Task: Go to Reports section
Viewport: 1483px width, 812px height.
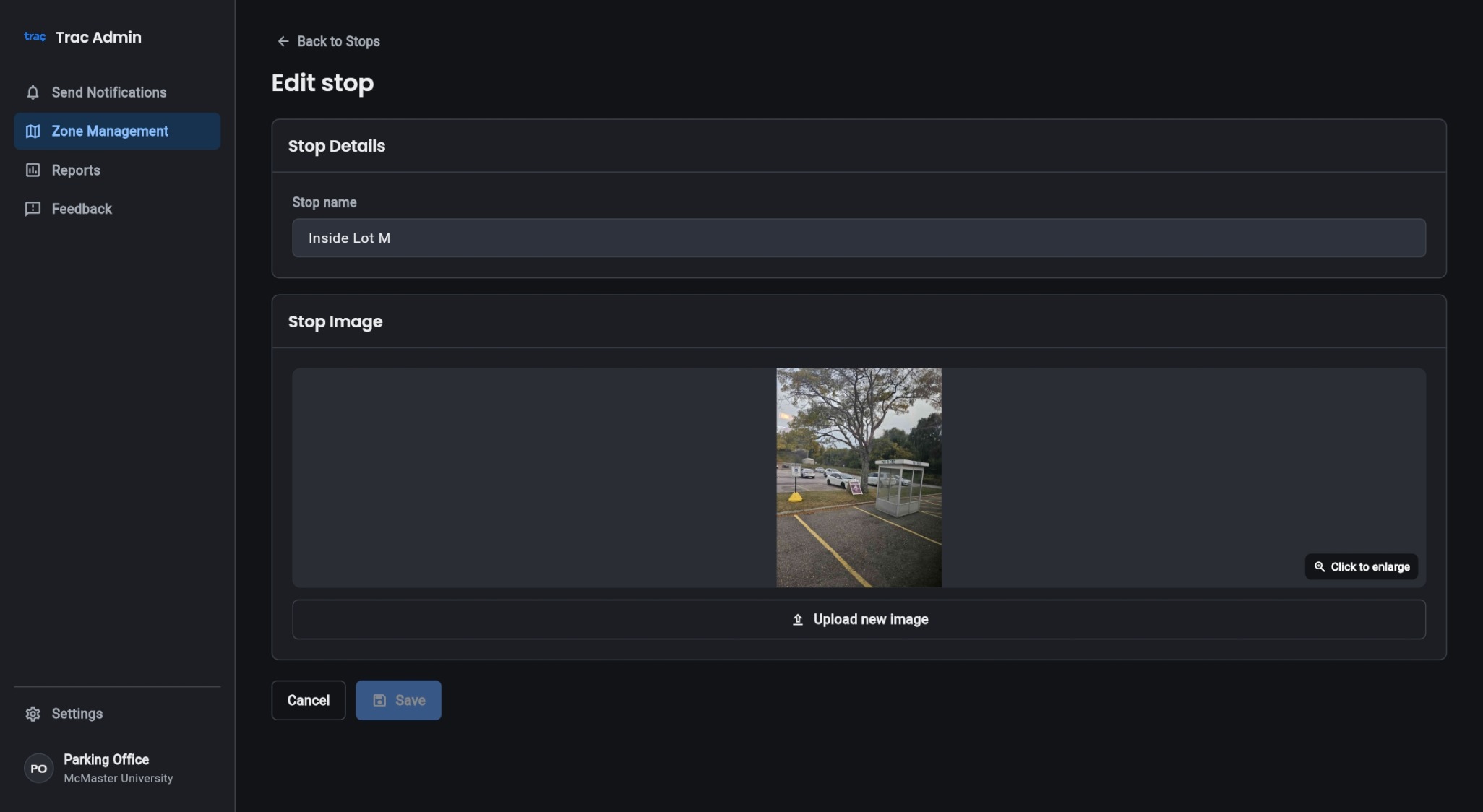Action: coord(117,170)
